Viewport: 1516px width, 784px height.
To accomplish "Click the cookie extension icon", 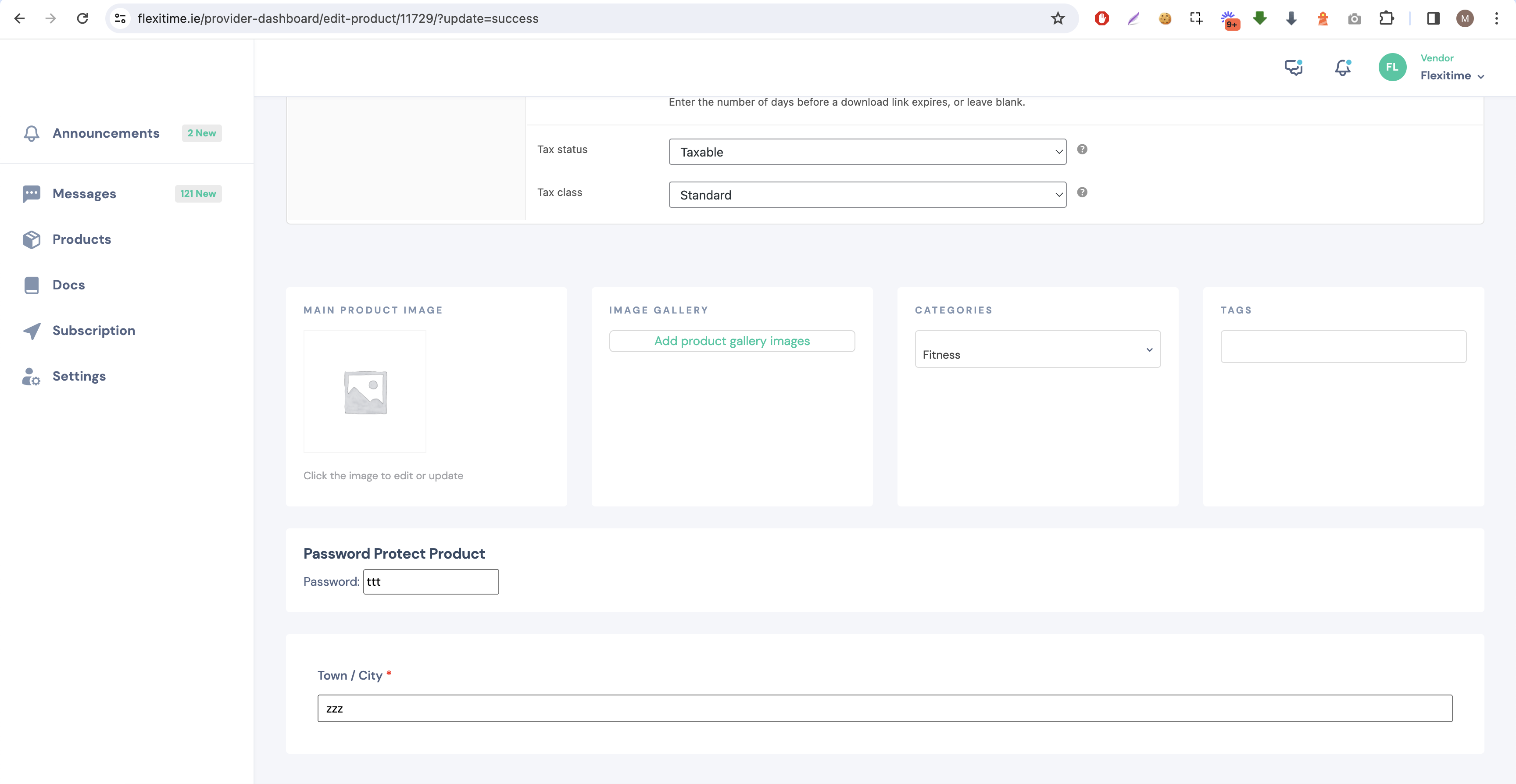I will point(1165,18).
